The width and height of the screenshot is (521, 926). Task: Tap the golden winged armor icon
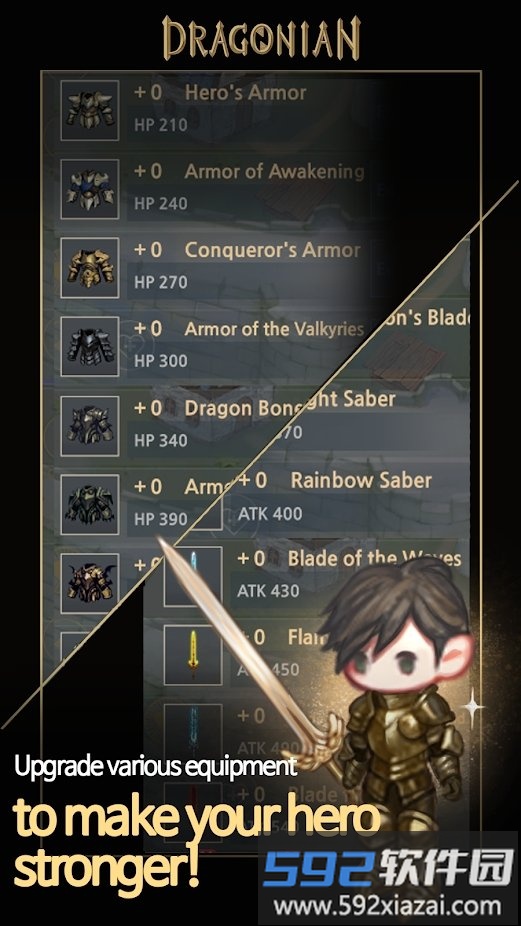click(x=90, y=582)
